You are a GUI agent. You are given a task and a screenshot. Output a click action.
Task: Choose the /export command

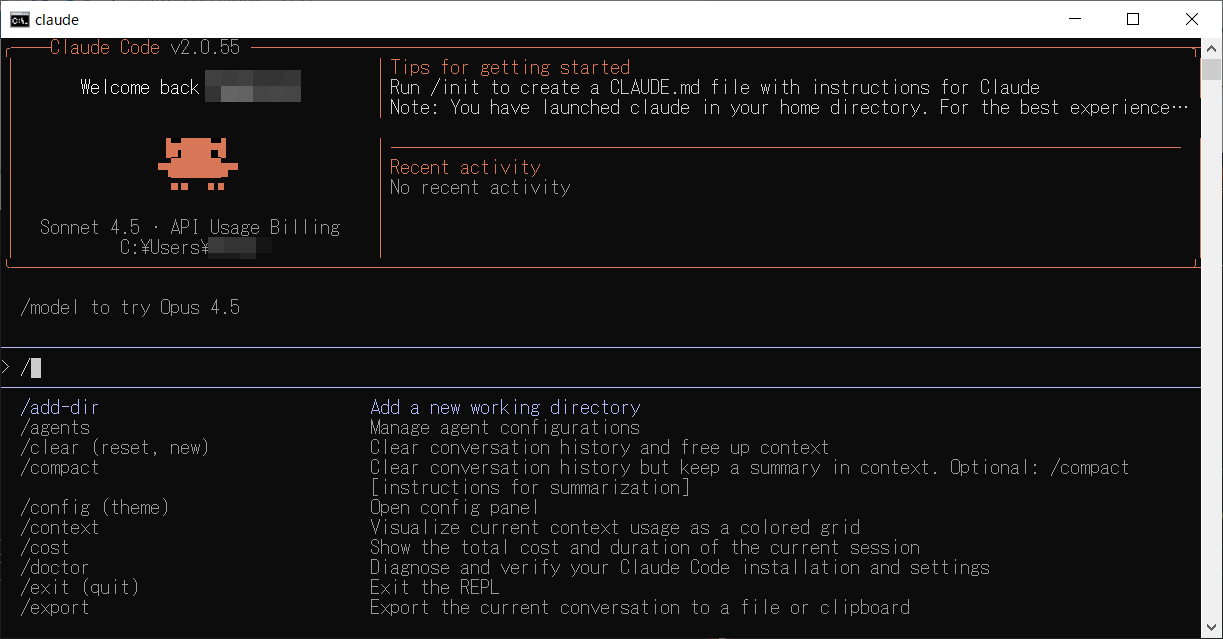pyautogui.click(x=54, y=607)
